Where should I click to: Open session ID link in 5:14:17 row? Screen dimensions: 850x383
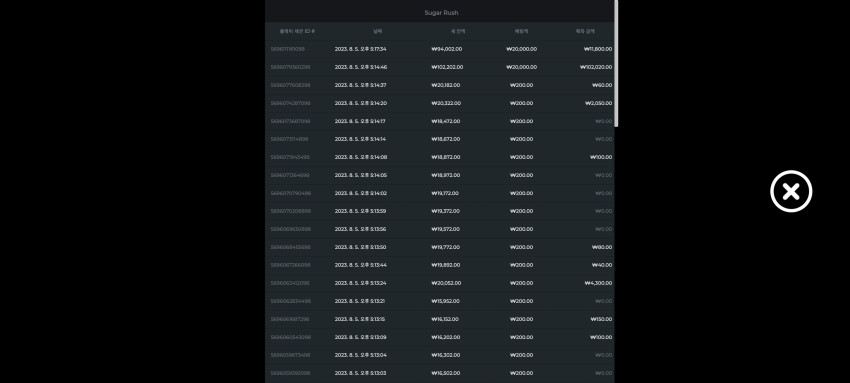[x=290, y=121]
